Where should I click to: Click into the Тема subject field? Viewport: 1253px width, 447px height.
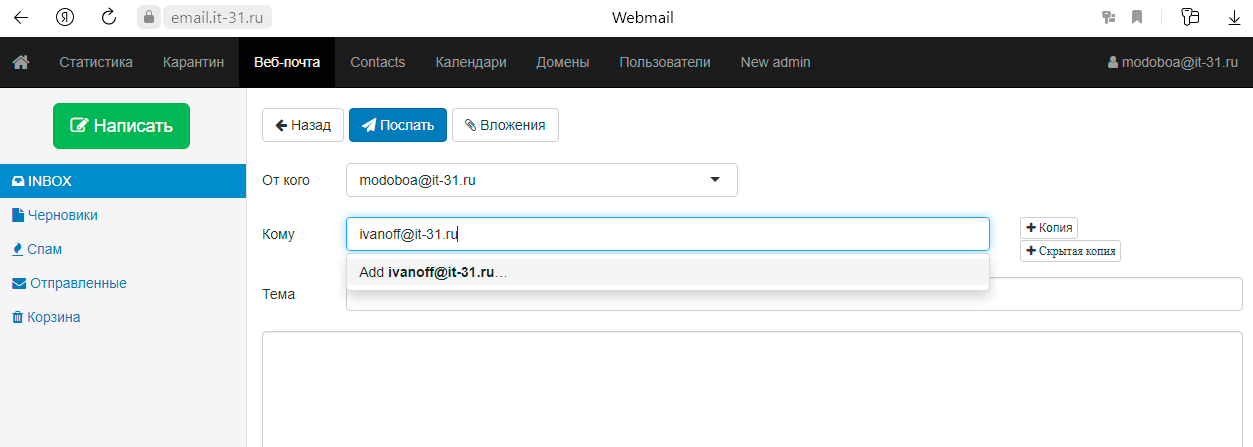tap(794, 294)
